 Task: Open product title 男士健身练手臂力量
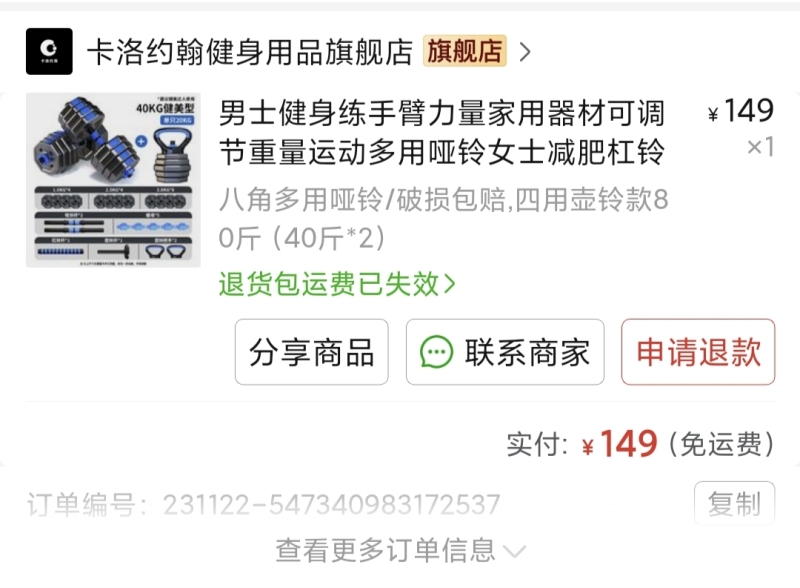click(x=442, y=132)
